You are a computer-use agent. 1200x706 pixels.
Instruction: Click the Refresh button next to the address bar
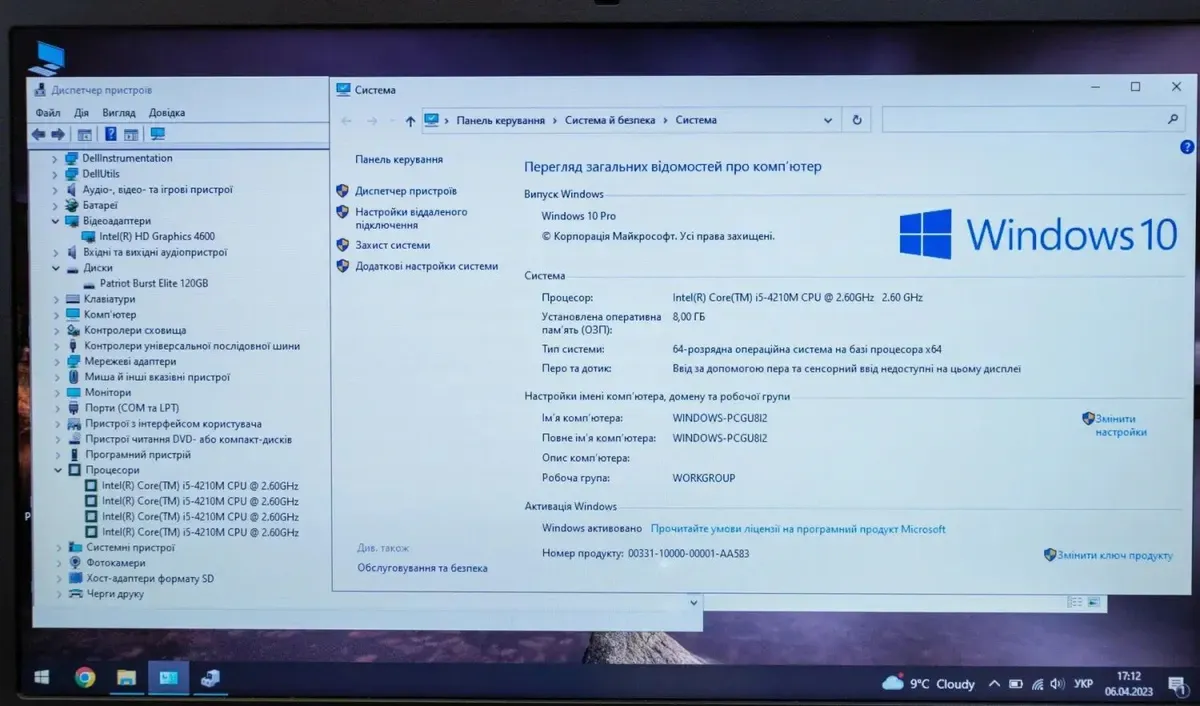pyautogui.click(x=856, y=120)
